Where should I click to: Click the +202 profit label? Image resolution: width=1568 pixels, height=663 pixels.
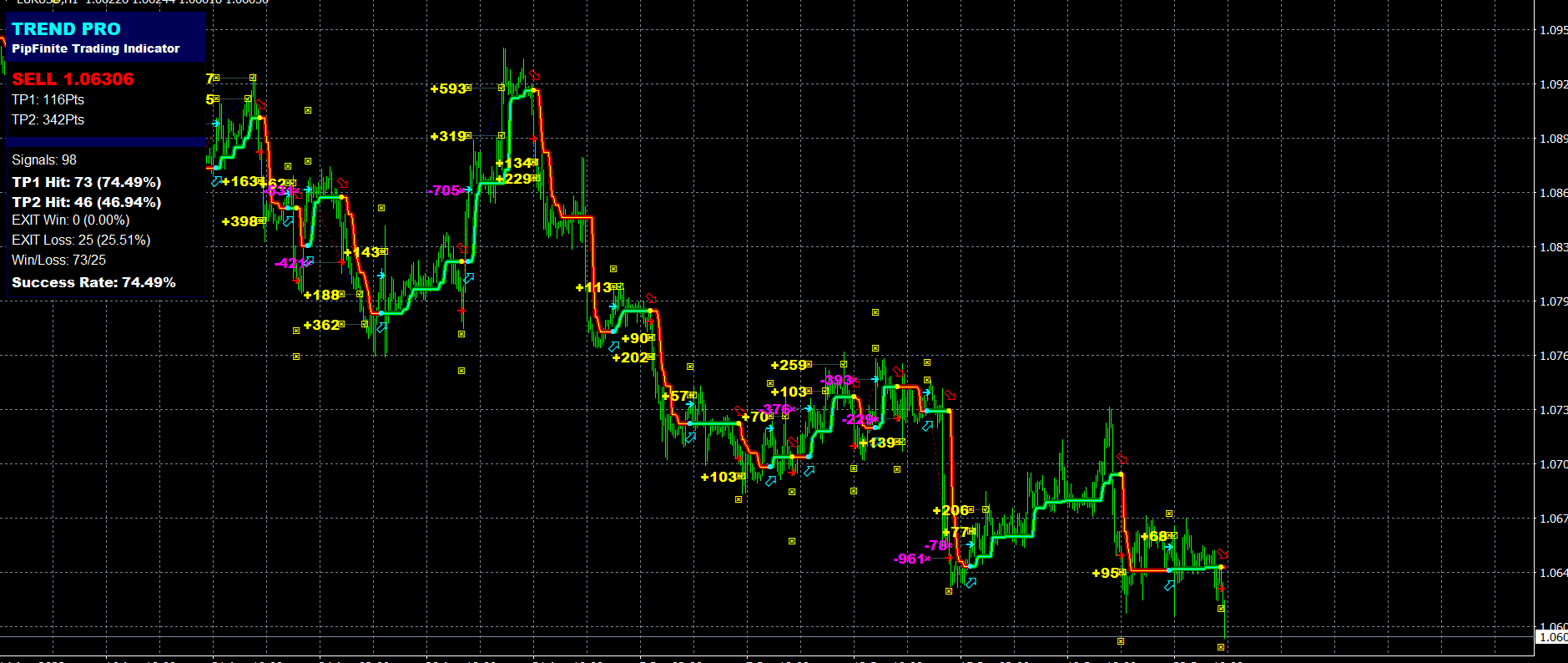(630, 357)
